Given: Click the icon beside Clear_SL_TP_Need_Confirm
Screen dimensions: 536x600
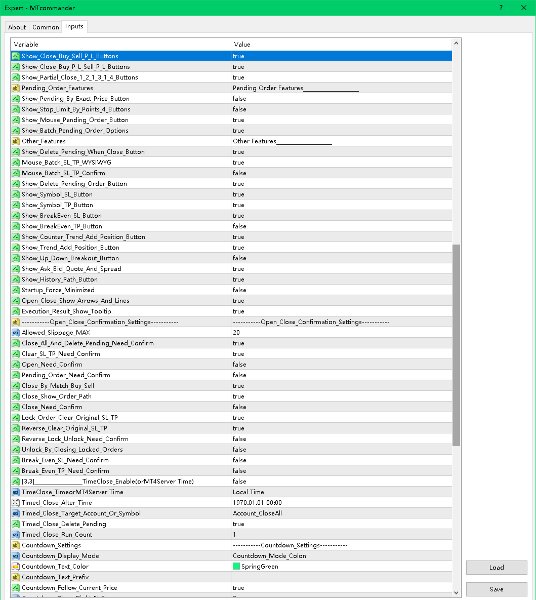Looking at the screenshot, I should click(16, 354).
